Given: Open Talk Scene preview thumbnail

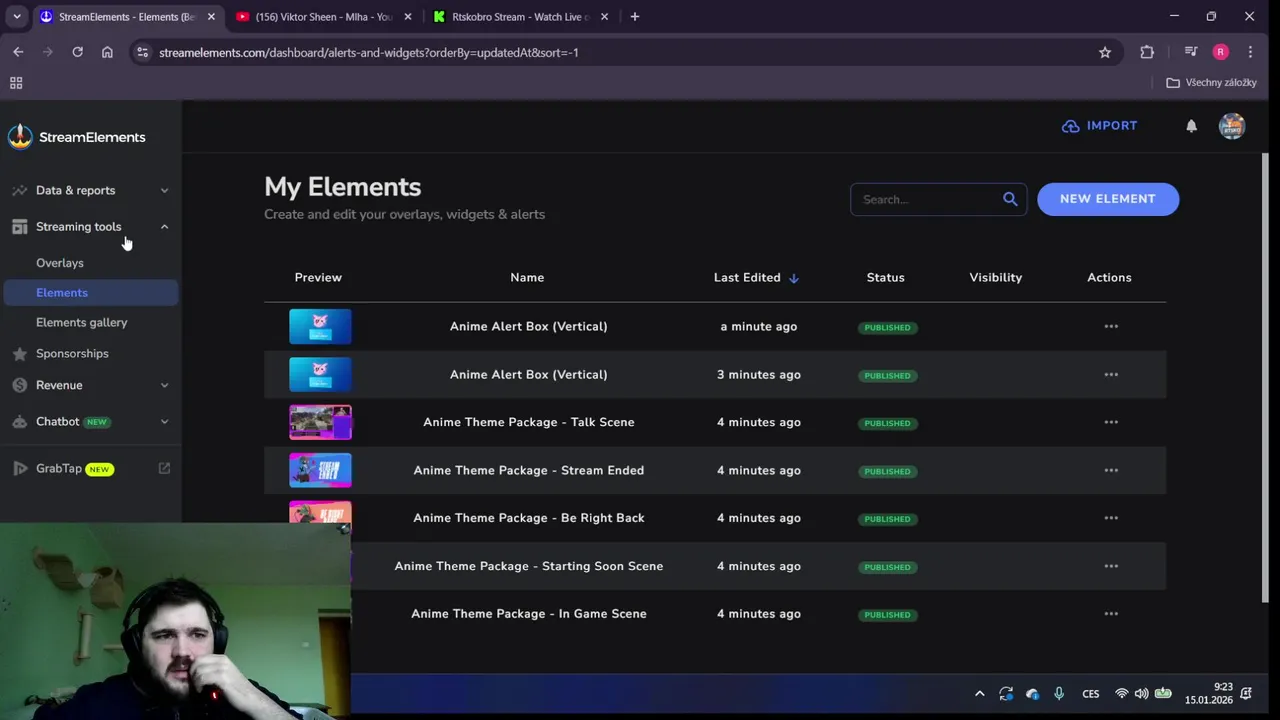Looking at the screenshot, I should 320,422.
